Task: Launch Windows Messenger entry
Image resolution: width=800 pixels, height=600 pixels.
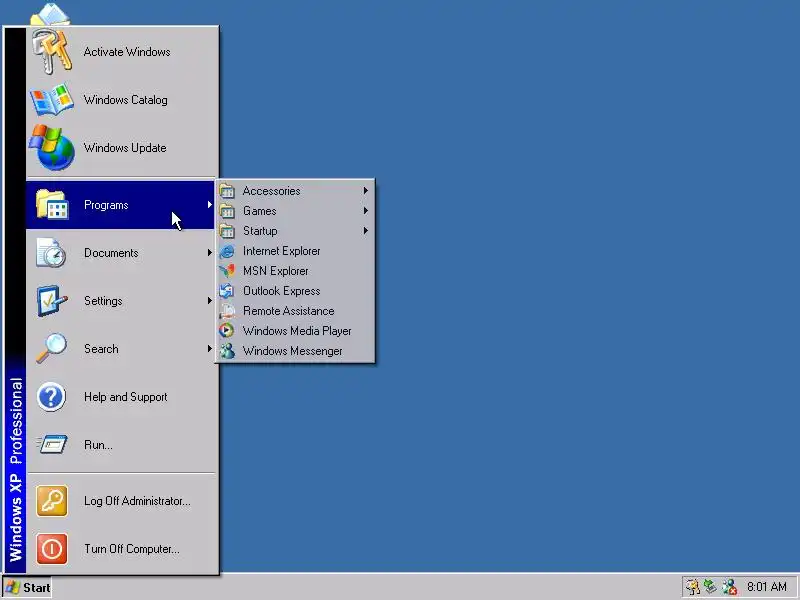Action: point(295,351)
